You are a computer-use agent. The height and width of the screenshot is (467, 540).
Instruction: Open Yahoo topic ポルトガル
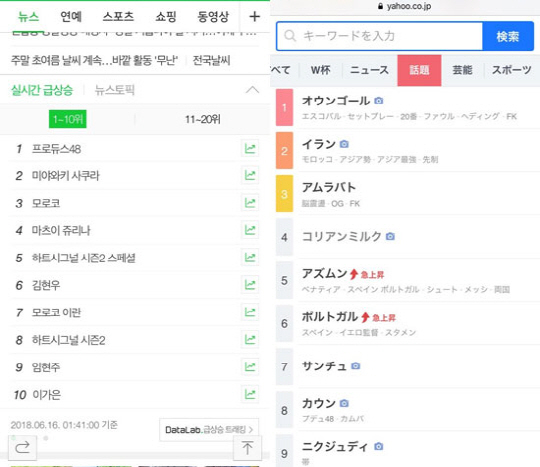(330, 316)
